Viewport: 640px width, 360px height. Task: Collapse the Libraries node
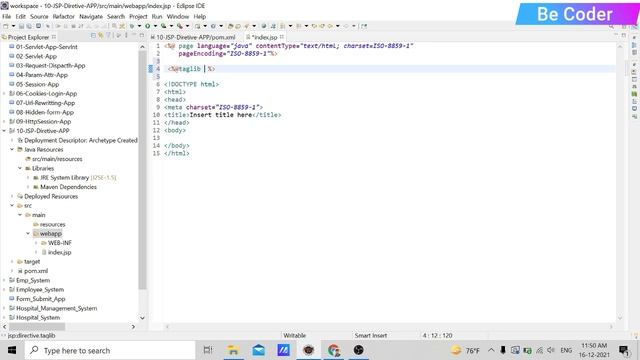click(x=20, y=169)
